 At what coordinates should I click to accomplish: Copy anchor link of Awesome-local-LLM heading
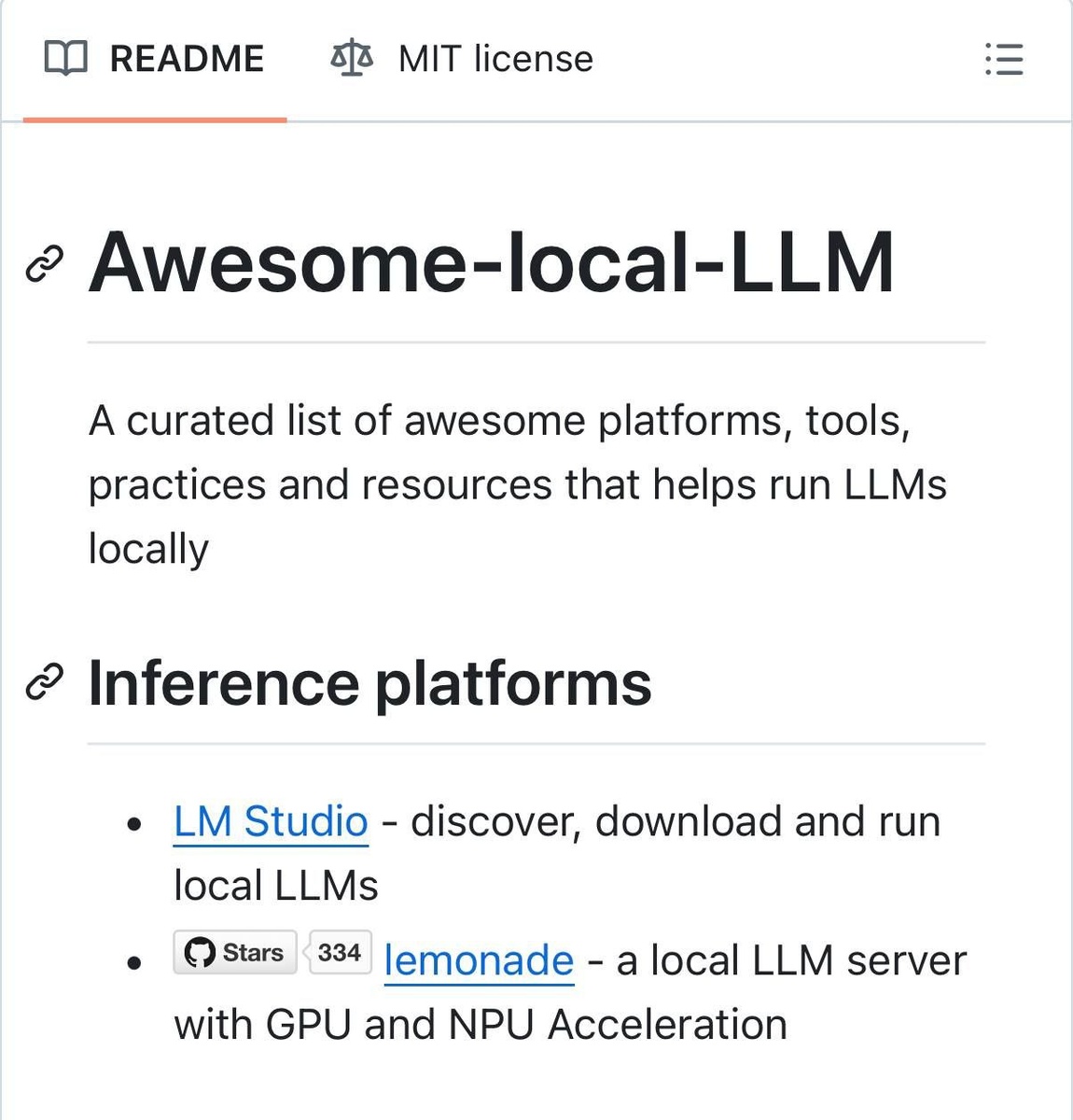tap(44, 264)
